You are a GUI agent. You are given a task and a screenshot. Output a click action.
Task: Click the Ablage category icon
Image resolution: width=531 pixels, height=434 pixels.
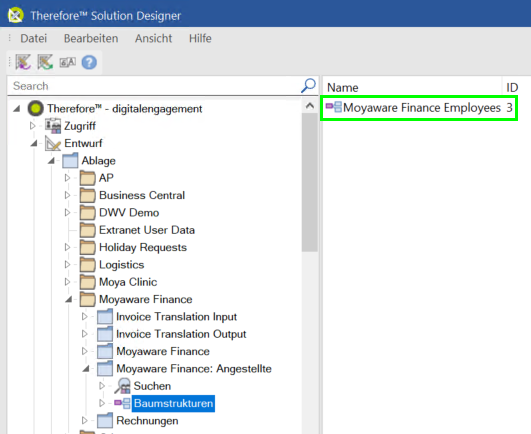click(x=70, y=160)
